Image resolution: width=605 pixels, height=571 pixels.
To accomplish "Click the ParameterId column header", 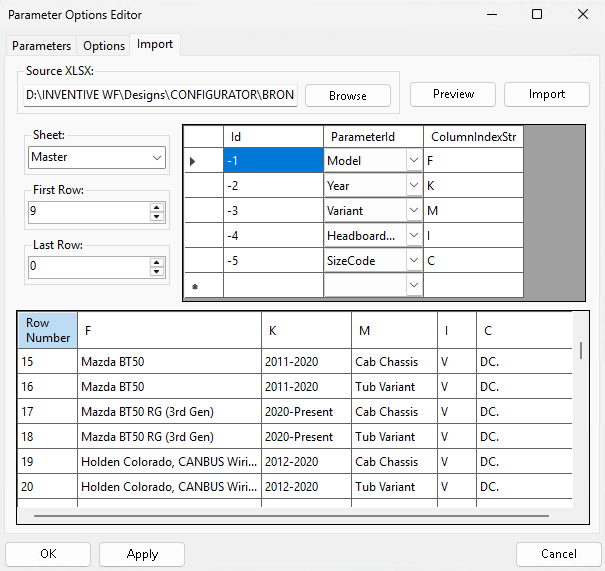I will [x=373, y=137].
